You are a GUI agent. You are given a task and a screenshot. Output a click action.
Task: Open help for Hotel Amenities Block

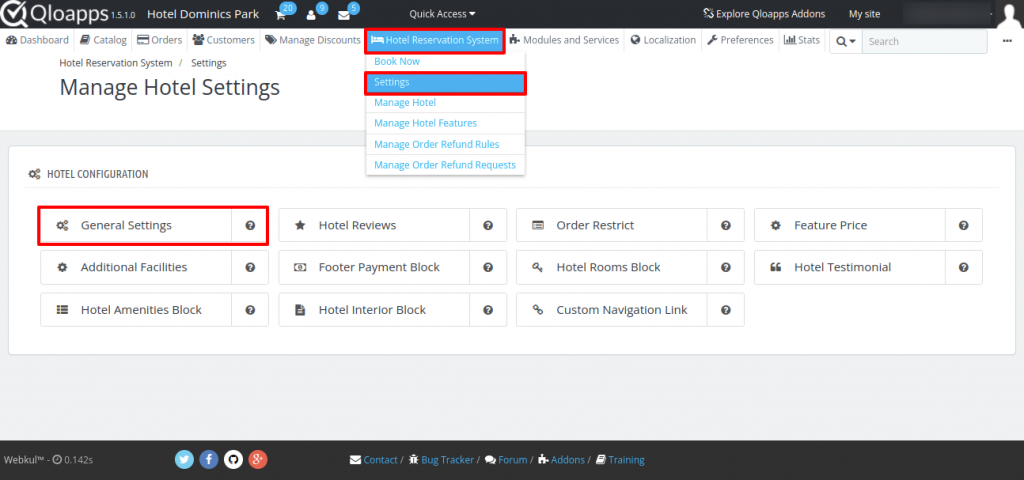250,310
